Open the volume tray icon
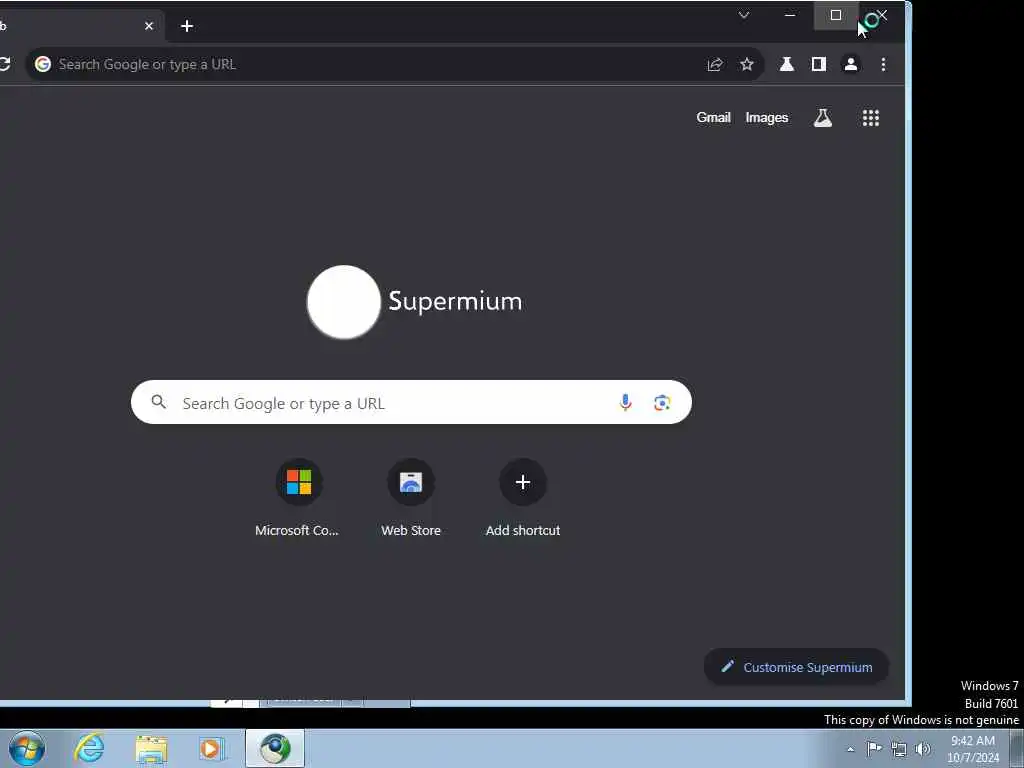Viewport: 1024px width, 768px height. [x=923, y=749]
